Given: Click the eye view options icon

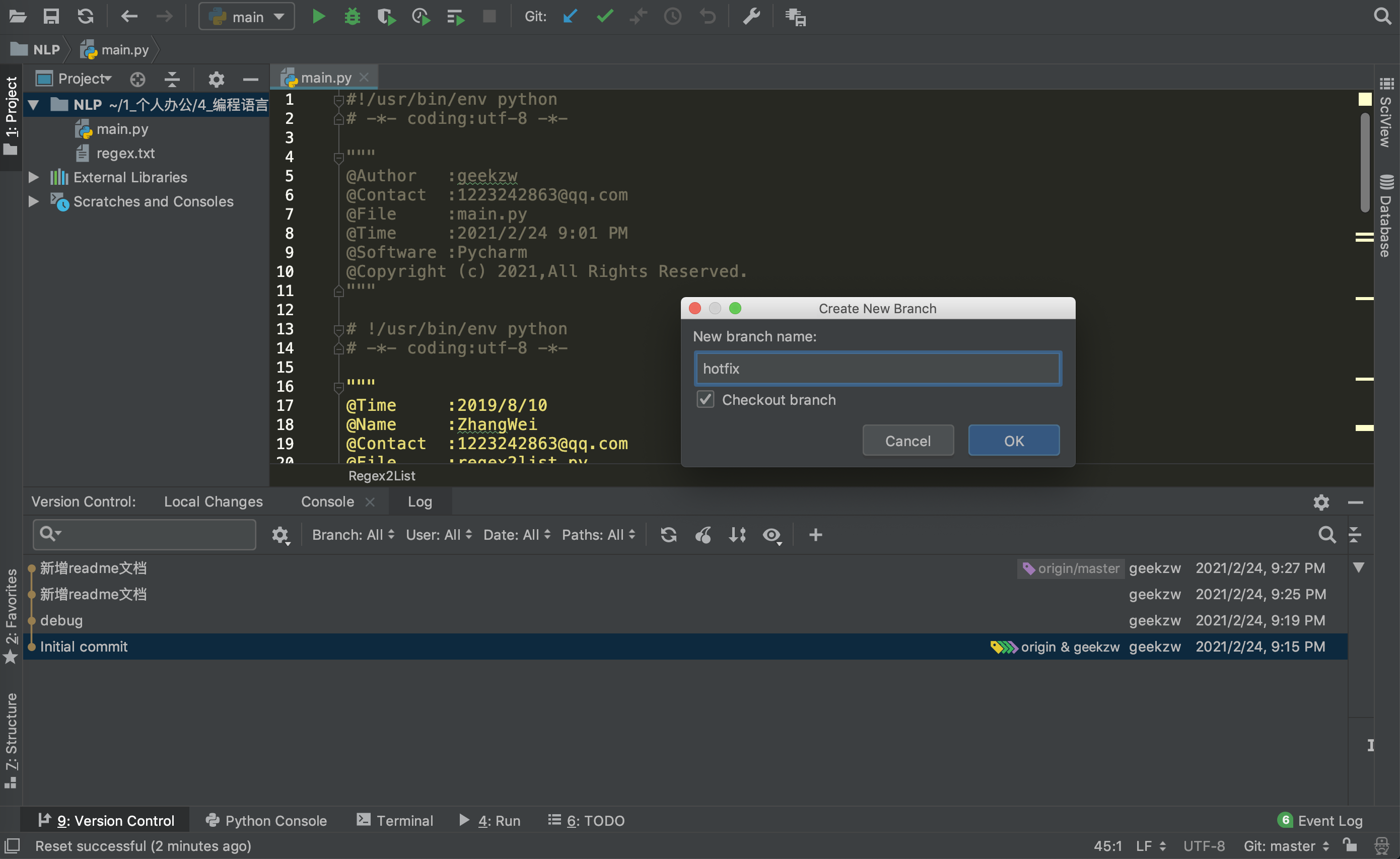Looking at the screenshot, I should point(771,535).
